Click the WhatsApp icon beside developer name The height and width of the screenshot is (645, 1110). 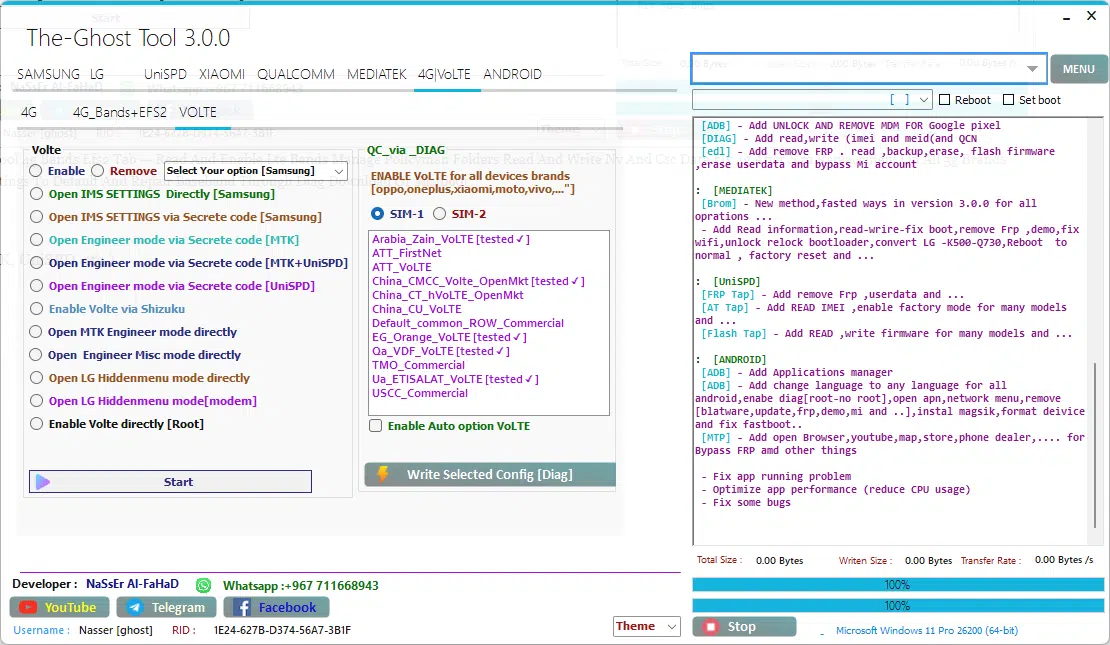click(204, 586)
